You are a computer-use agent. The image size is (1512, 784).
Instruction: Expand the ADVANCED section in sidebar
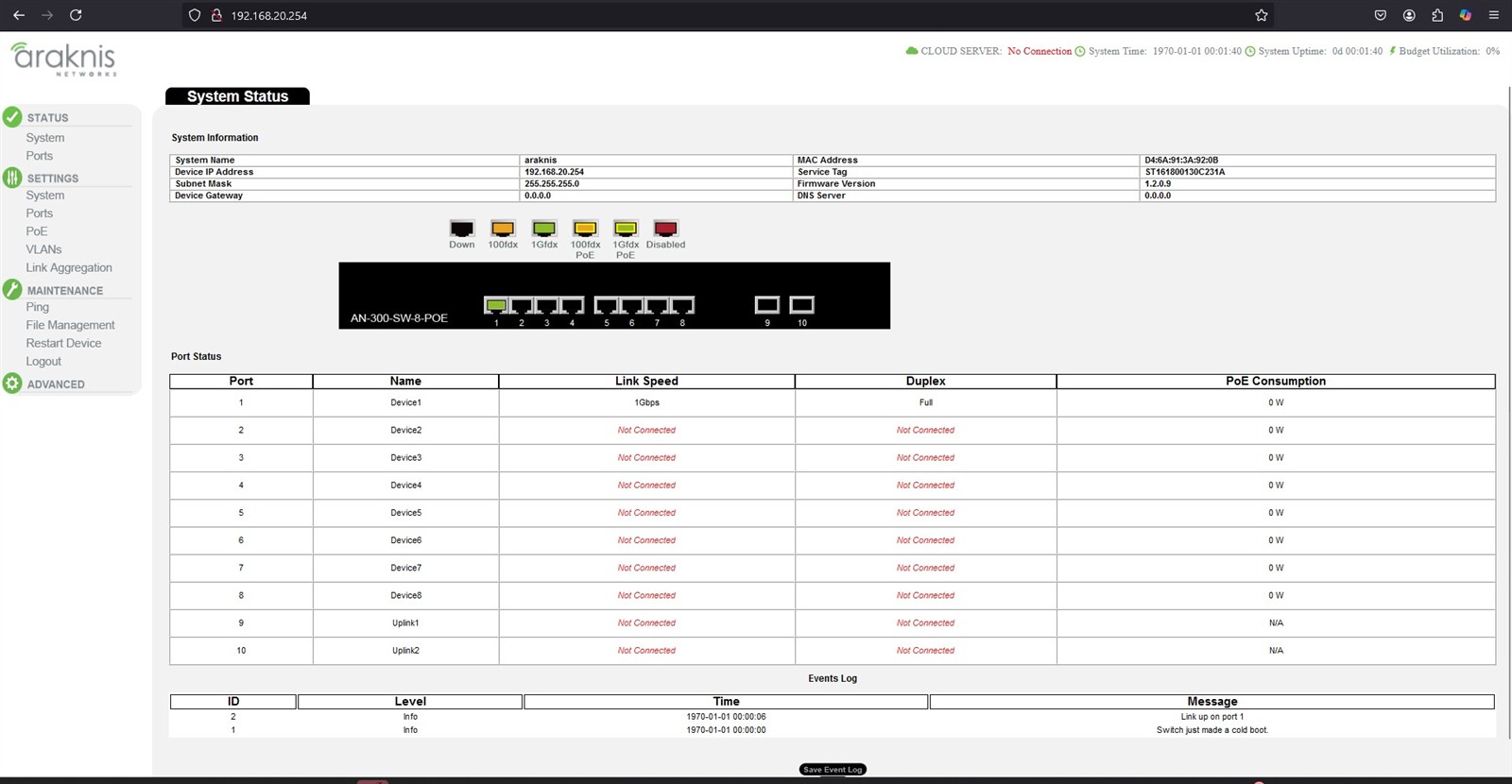56,384
